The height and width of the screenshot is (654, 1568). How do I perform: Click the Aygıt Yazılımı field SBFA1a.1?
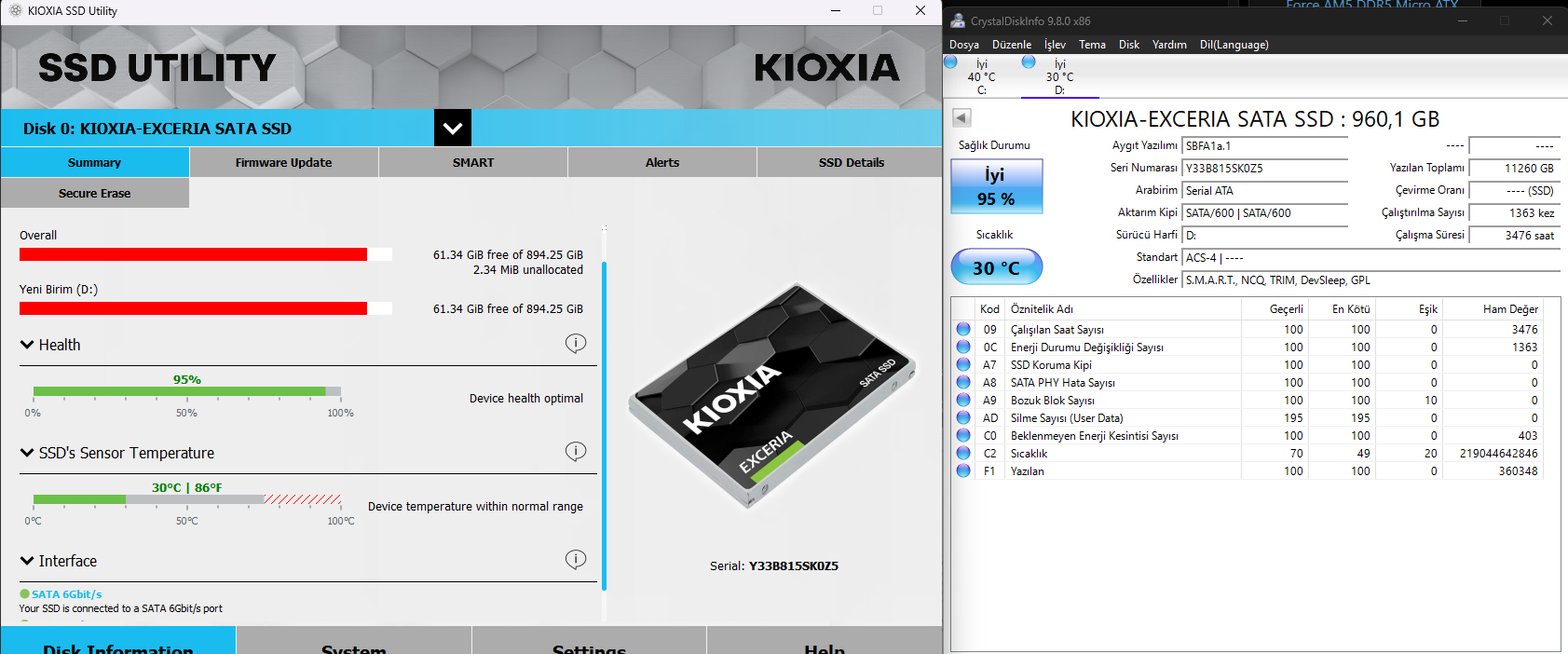1264,145
